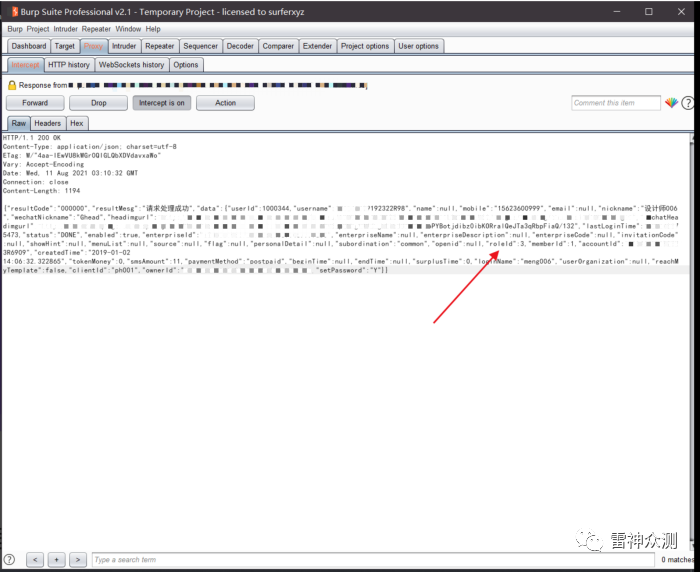The width and height of the screenshot is (700, 572).
Task: Open the HTTP history sub-tab
Action: point(69,65)
